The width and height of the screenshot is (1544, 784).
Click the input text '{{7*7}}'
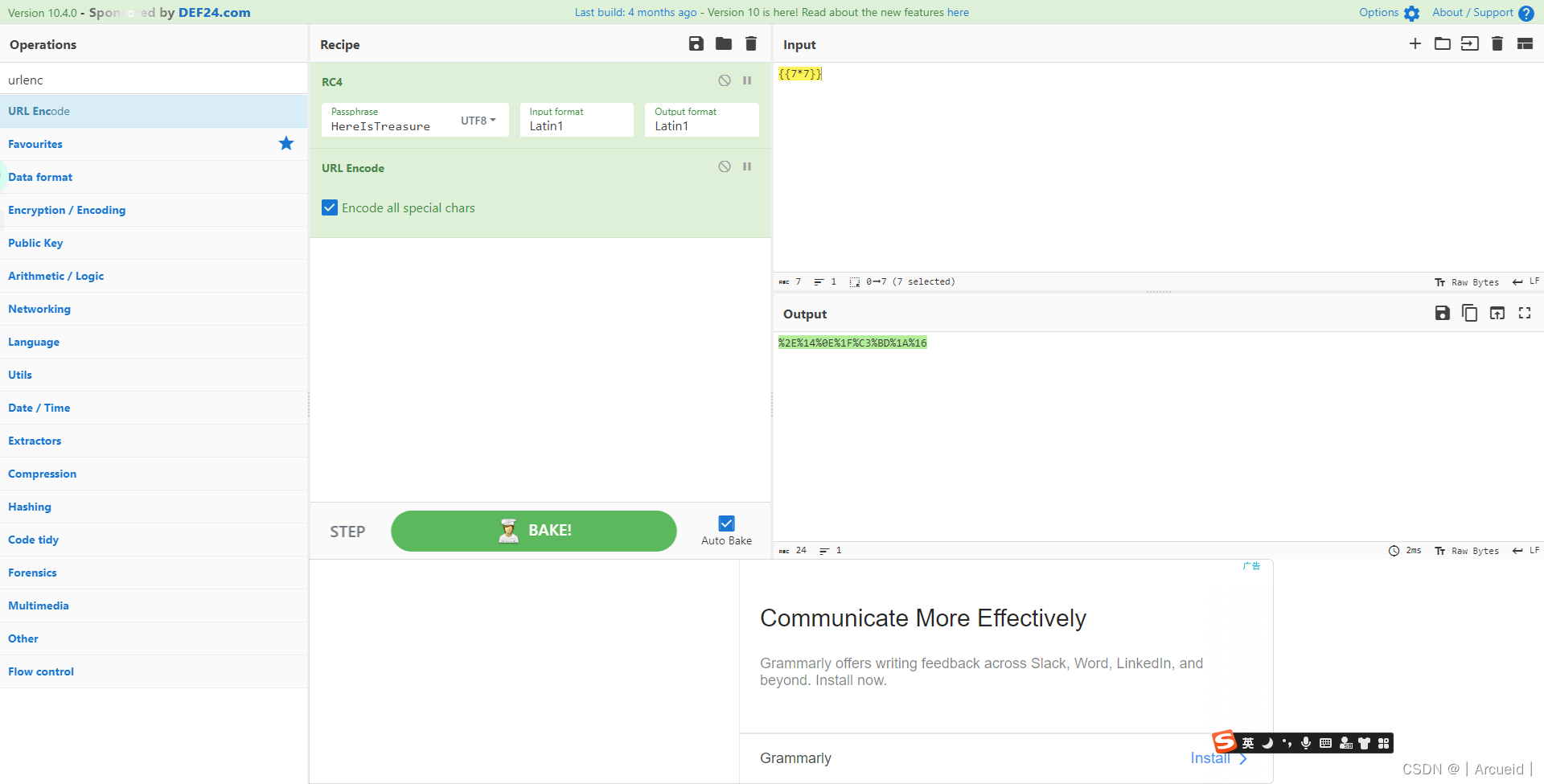800,74
